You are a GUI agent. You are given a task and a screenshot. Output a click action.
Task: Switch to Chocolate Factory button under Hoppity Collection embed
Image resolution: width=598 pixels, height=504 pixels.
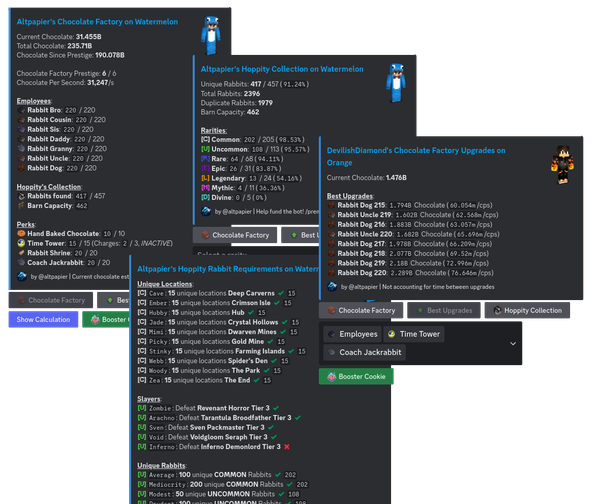(235, 235)
